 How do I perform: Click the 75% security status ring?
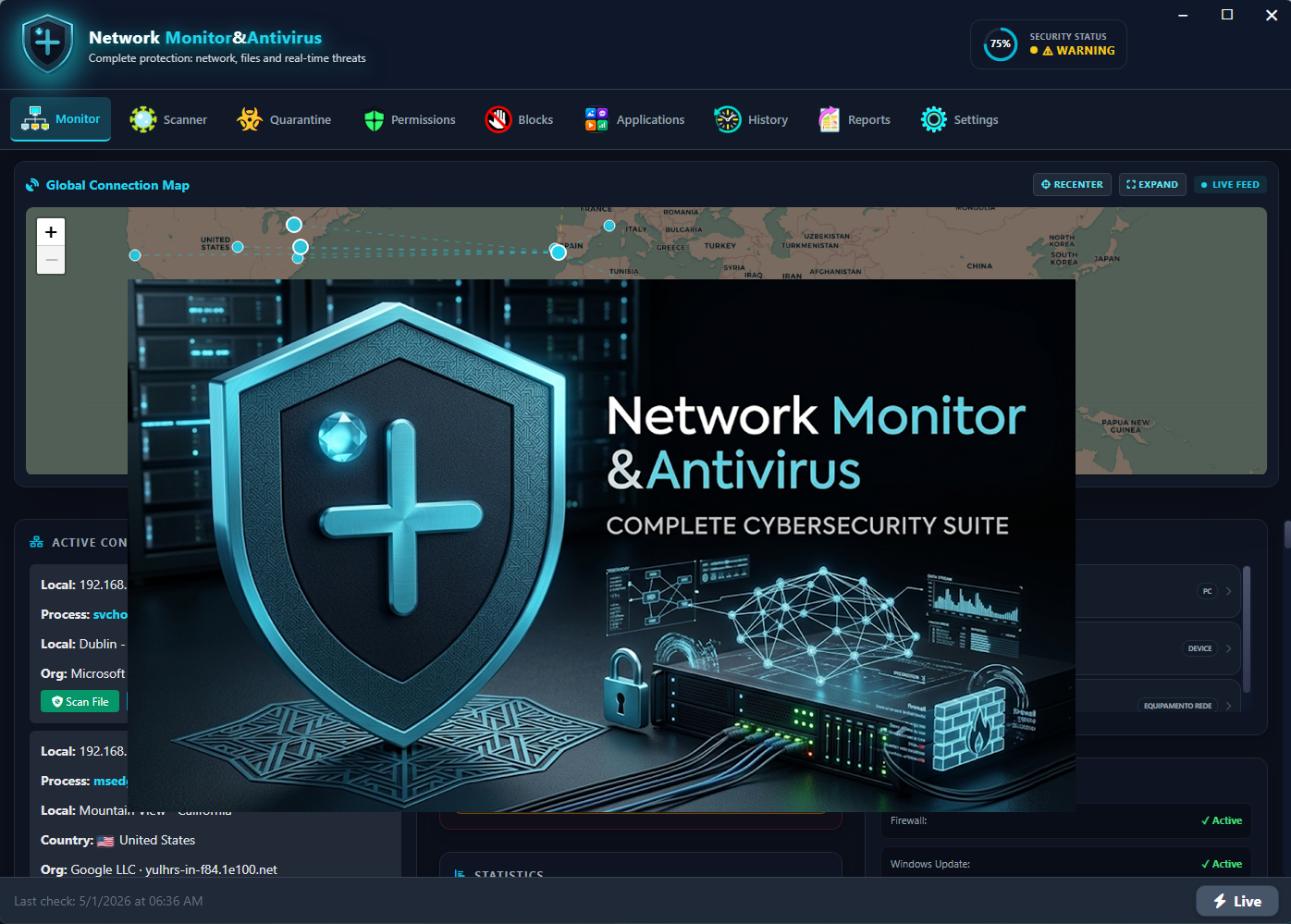(x=1001, y=43)
